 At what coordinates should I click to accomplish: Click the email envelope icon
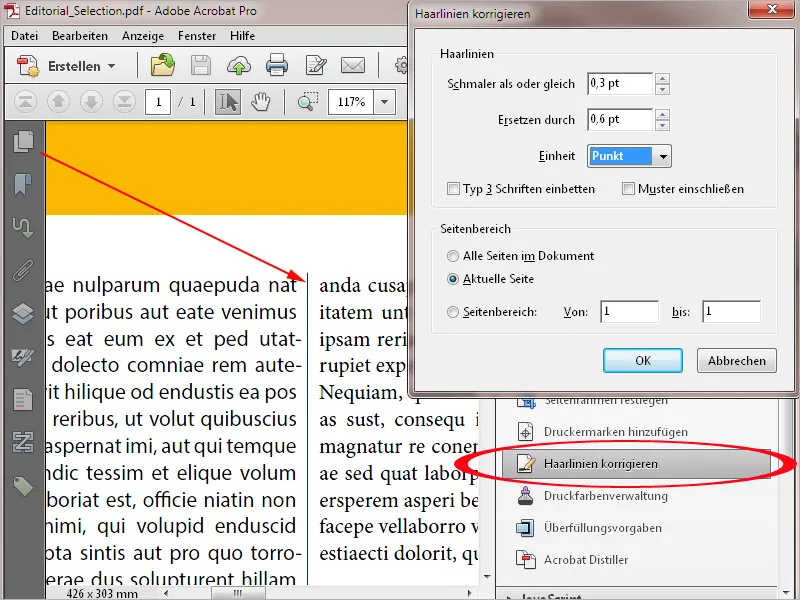pos(353,66)
